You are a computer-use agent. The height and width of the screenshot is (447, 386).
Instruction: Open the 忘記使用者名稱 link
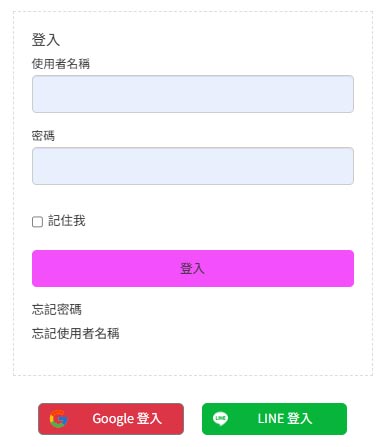76,333
